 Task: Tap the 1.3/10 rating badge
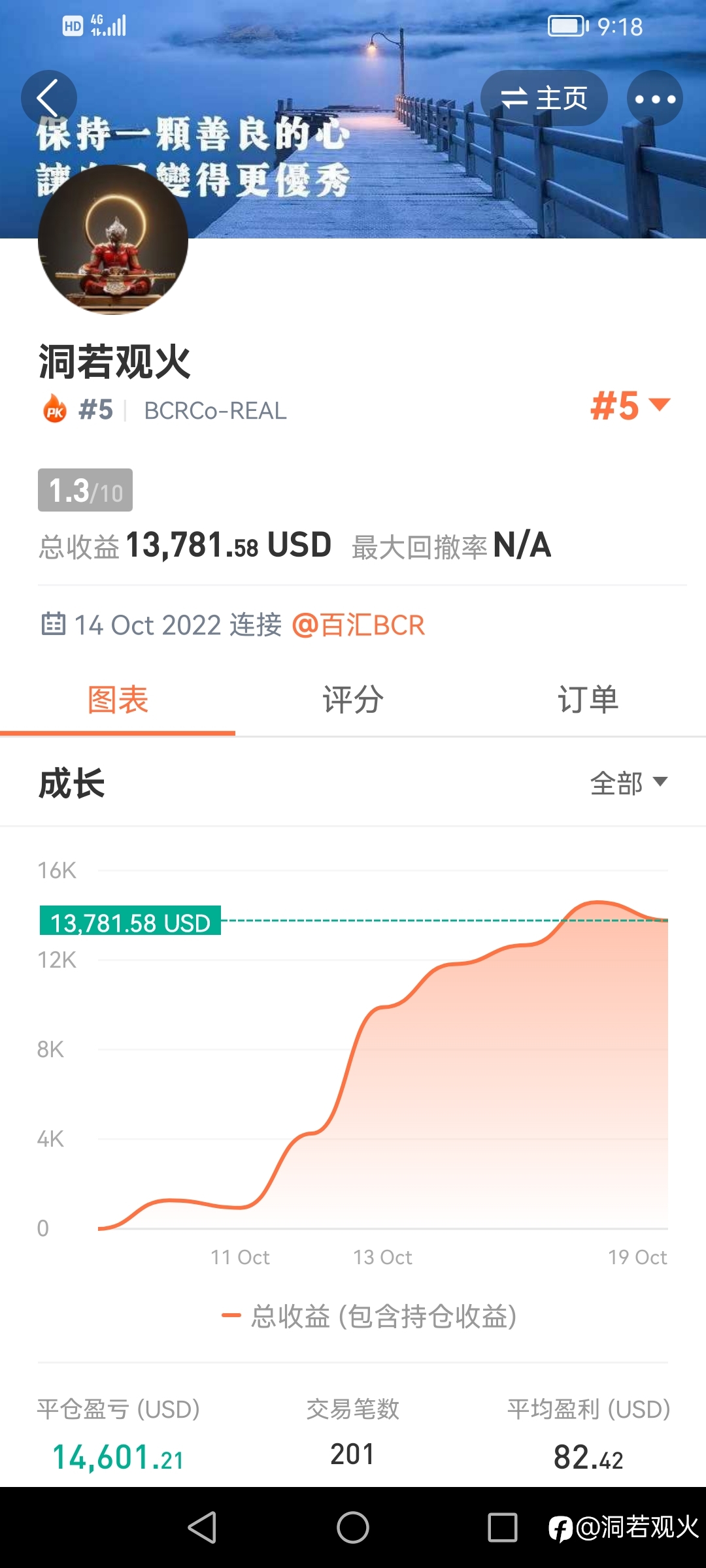(x=85, y=490)
